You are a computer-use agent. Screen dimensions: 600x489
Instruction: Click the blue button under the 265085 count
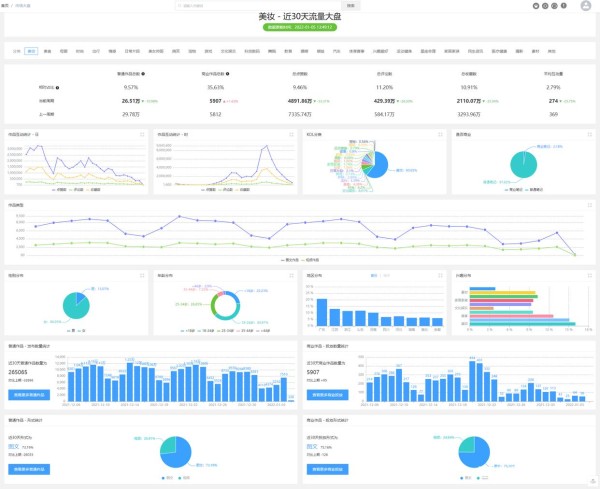[29, 395]
